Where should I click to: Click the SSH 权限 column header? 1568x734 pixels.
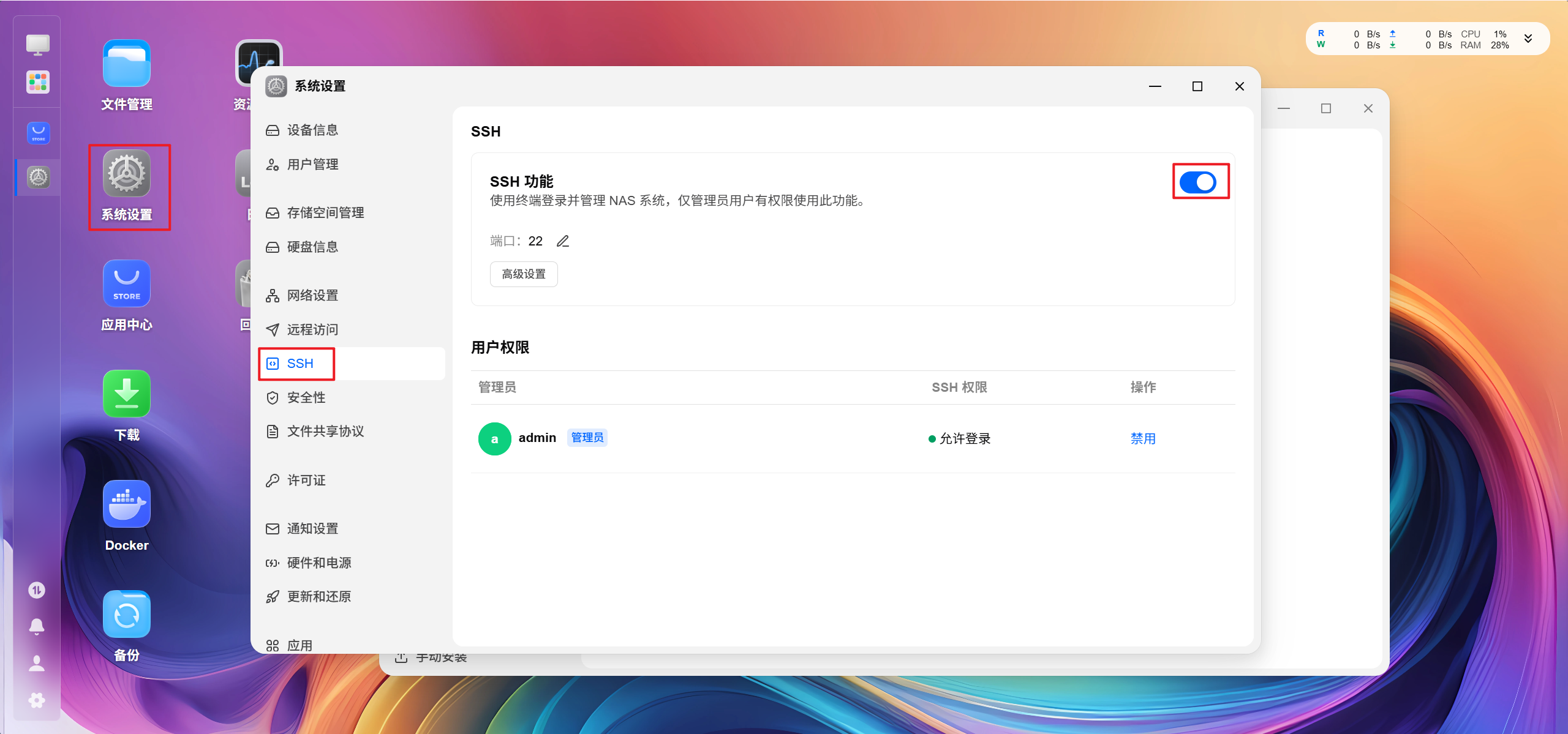tap(959, 387)
